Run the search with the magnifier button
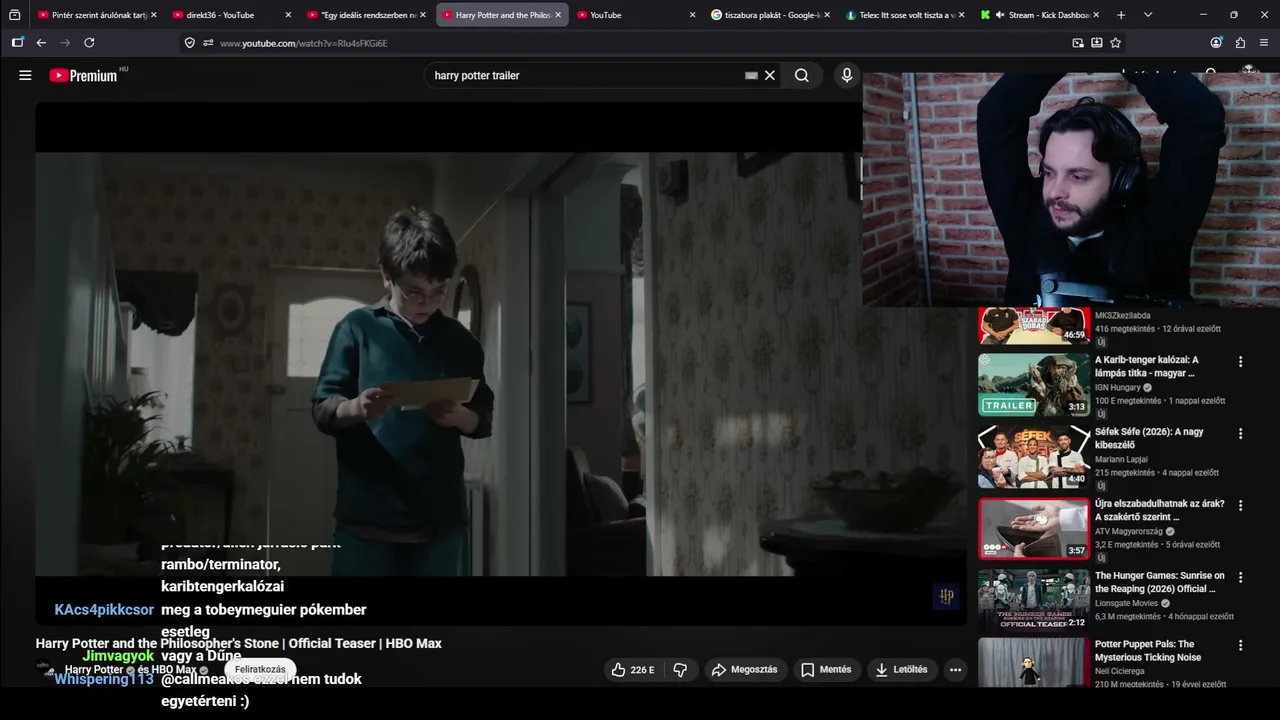This screenshot has height=720, width=1280. pyautogui.click(x=802, y=75)
